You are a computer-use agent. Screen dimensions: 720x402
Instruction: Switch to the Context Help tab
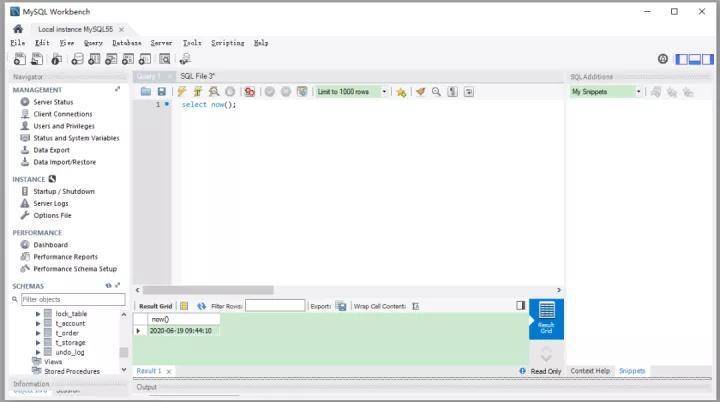[590, 371]
